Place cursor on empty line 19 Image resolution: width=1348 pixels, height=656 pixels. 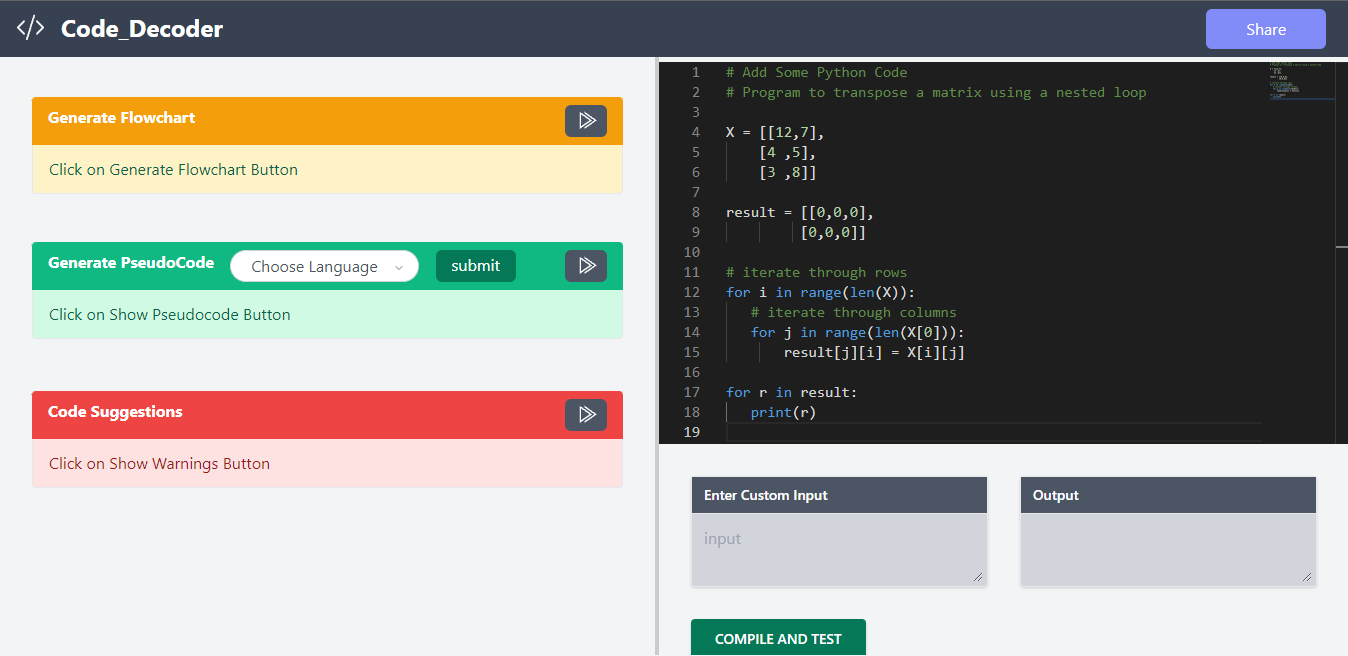(990, 432)
